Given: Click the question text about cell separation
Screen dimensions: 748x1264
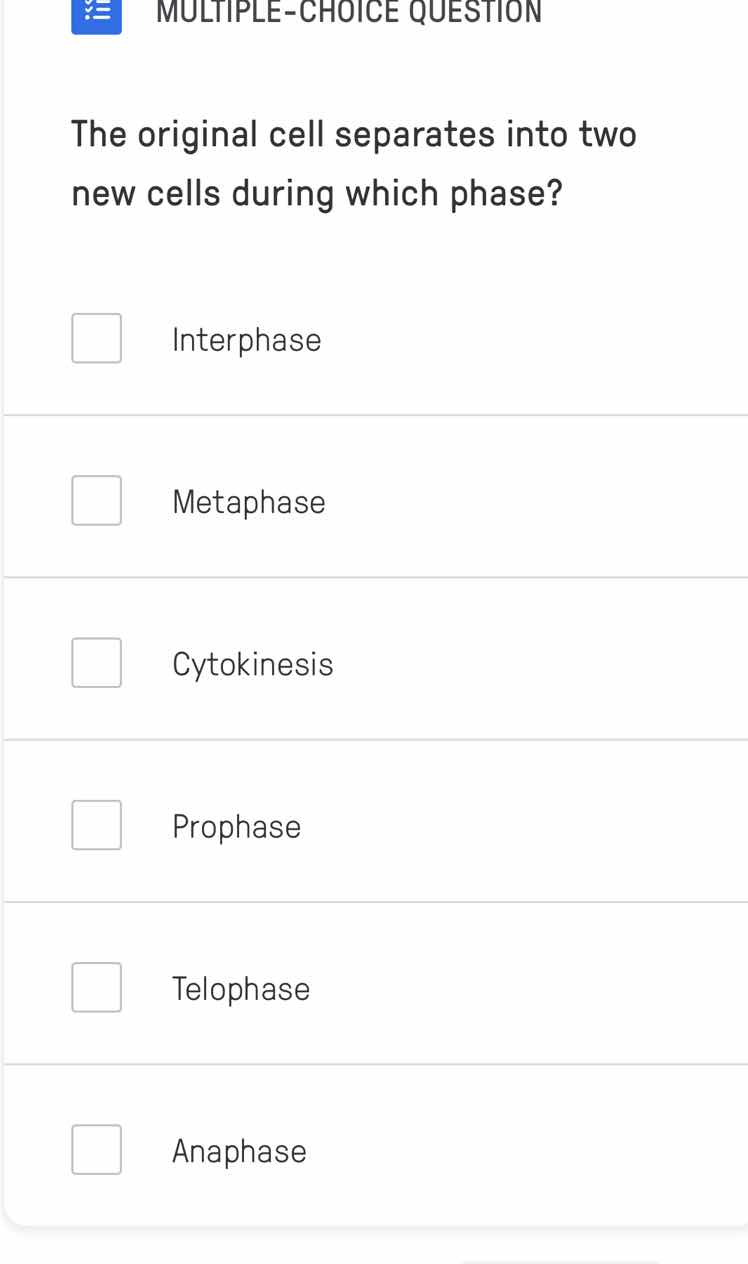Looking at the screenshot, I should click(354, 163).
